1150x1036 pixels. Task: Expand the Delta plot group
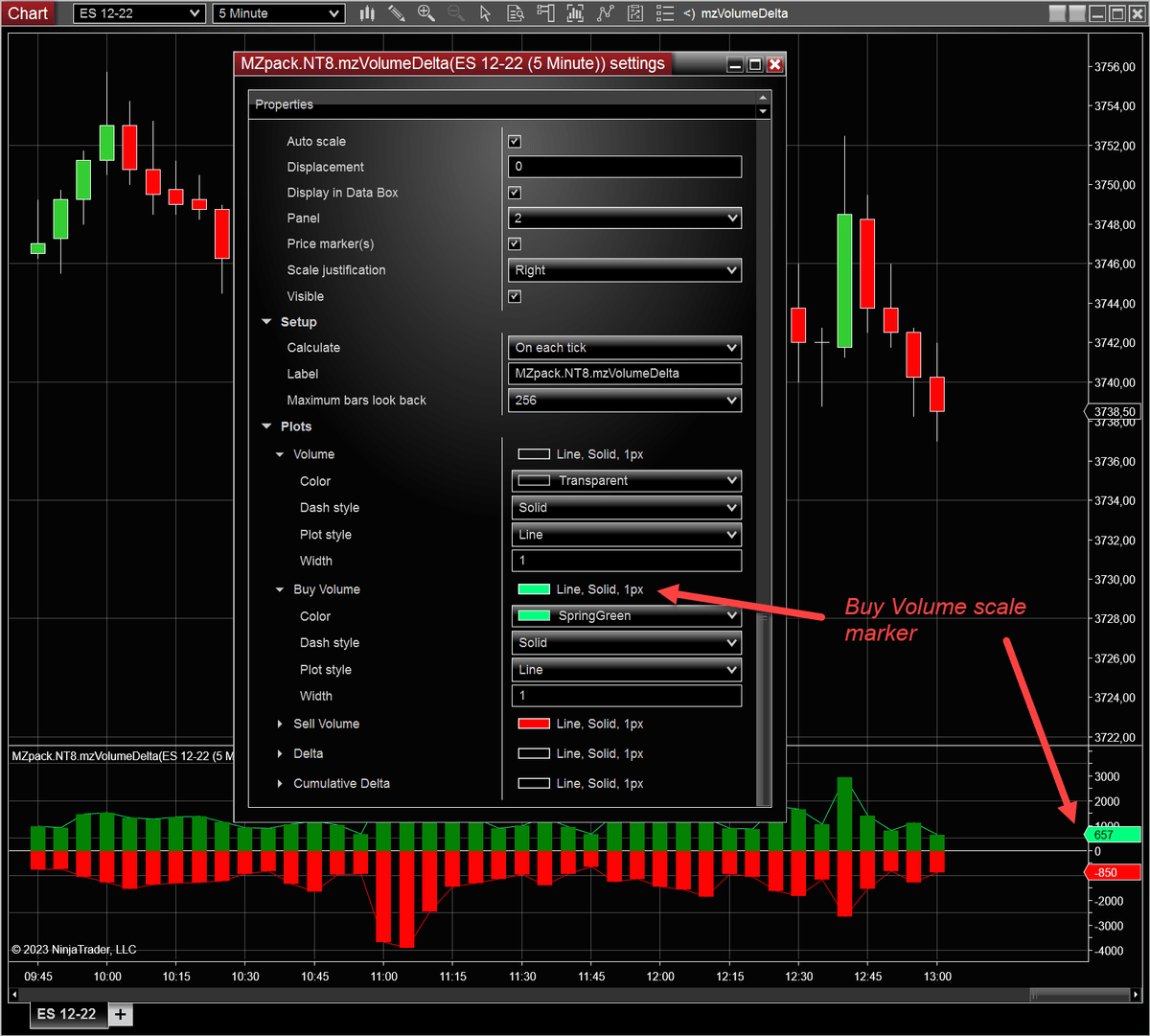pos(280,753)
